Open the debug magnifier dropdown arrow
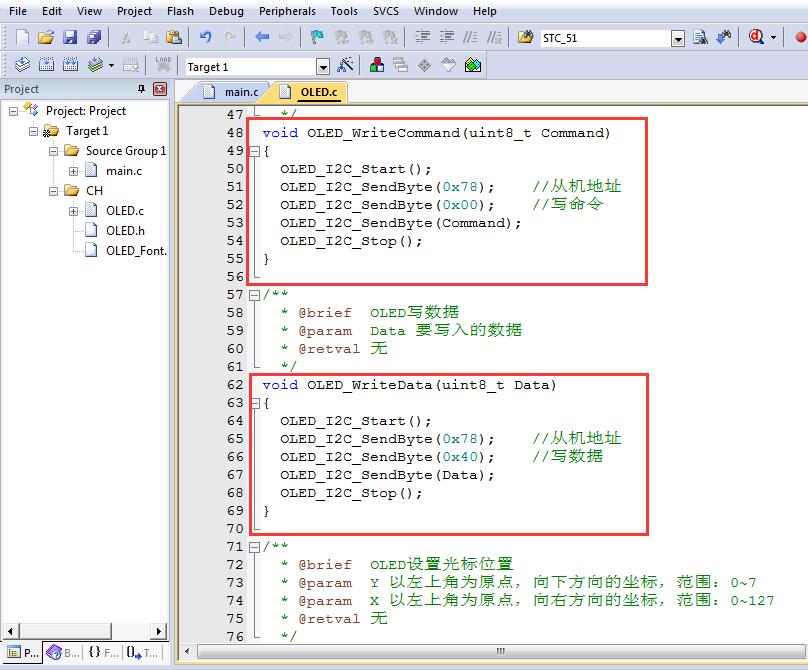Screen dimensions: 808x670 coord(773,38)
